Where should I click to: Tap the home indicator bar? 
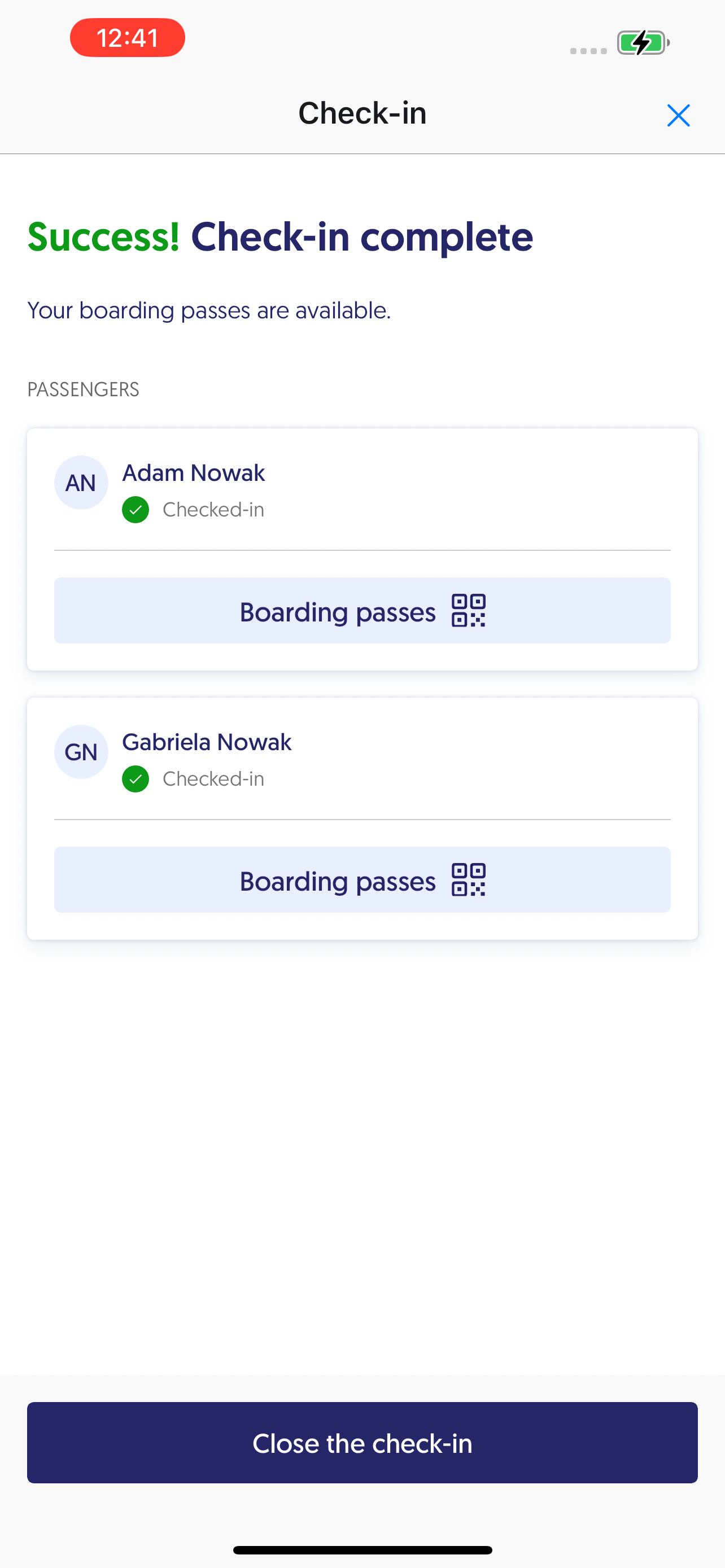click(362, 1550)
